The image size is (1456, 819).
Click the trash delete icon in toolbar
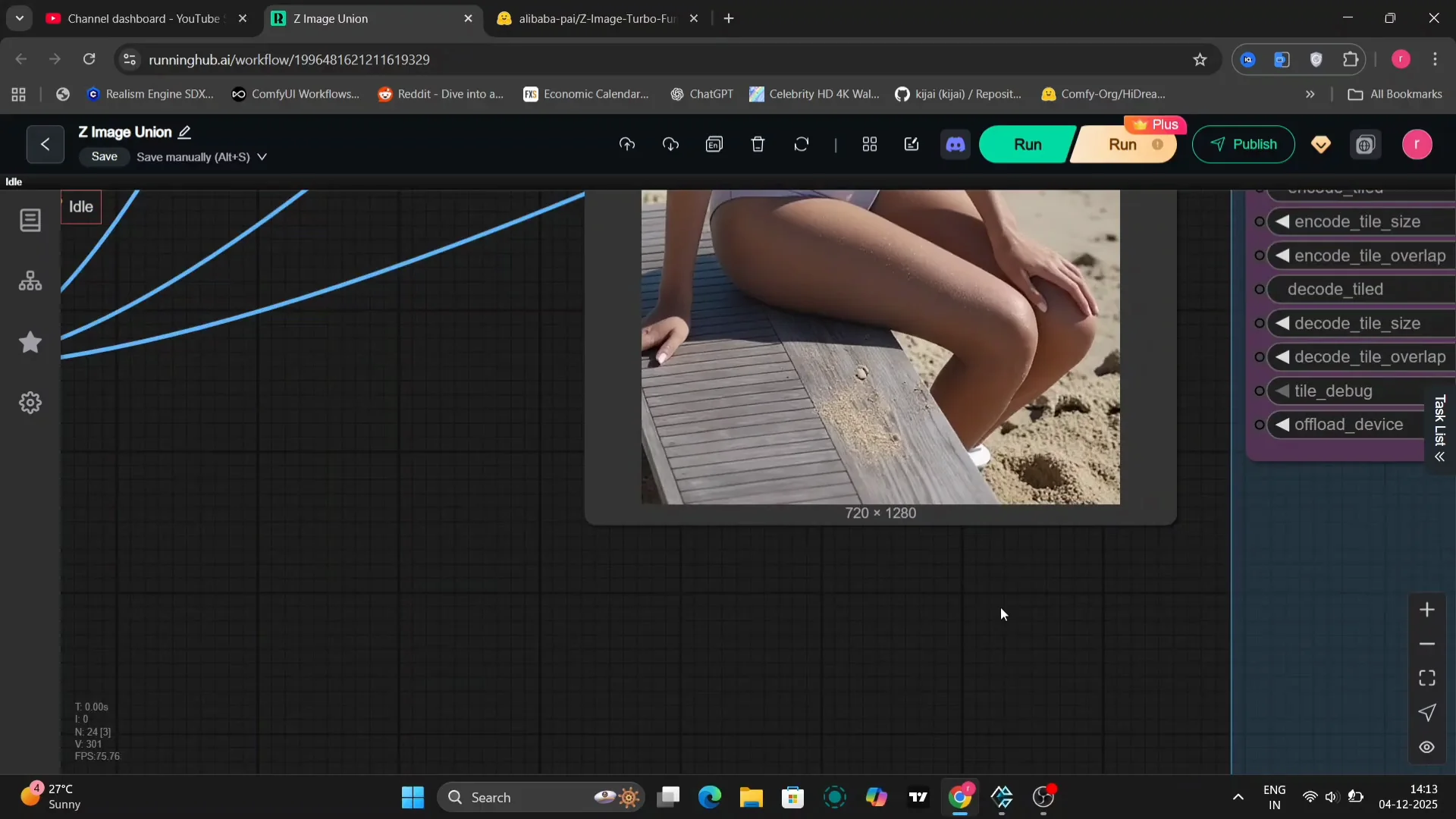(x=758, y=144)
